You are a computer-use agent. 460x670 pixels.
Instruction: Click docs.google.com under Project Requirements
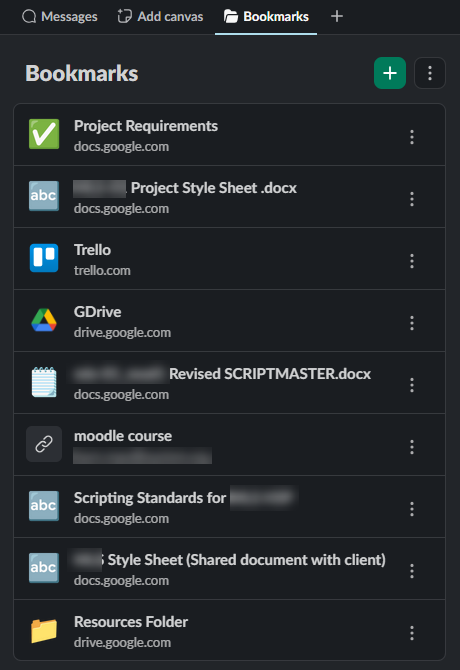click(121, 147)
